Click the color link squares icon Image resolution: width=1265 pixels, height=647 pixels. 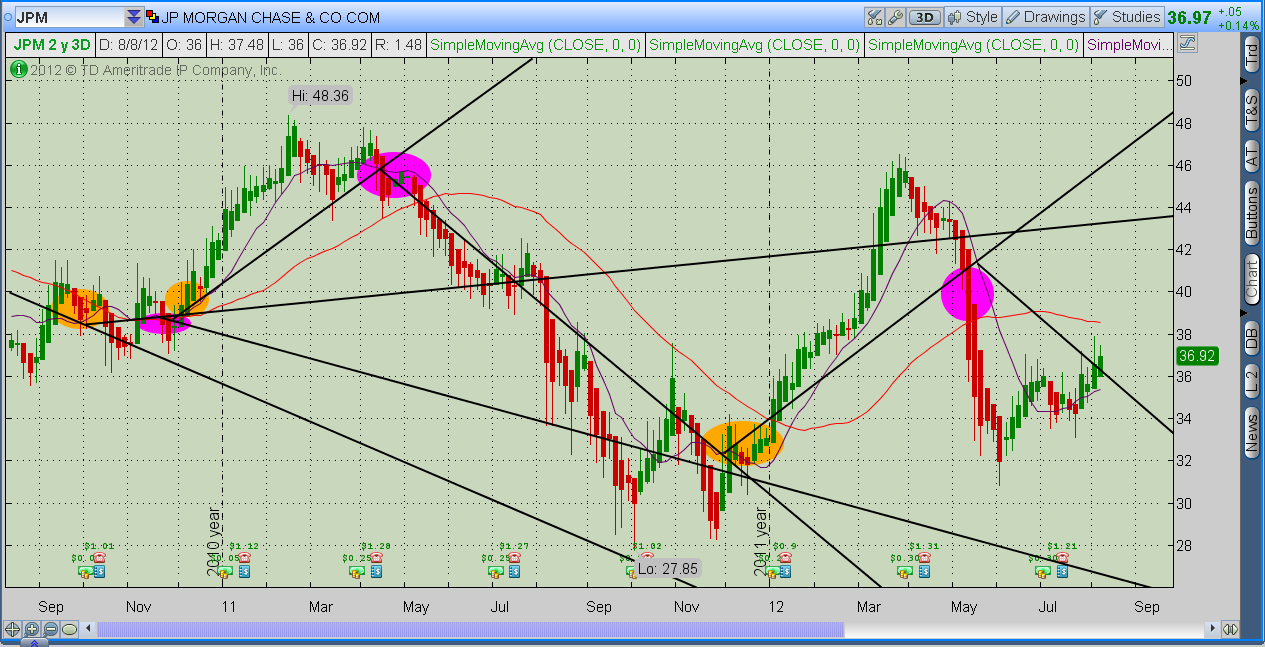click(152, 17)
